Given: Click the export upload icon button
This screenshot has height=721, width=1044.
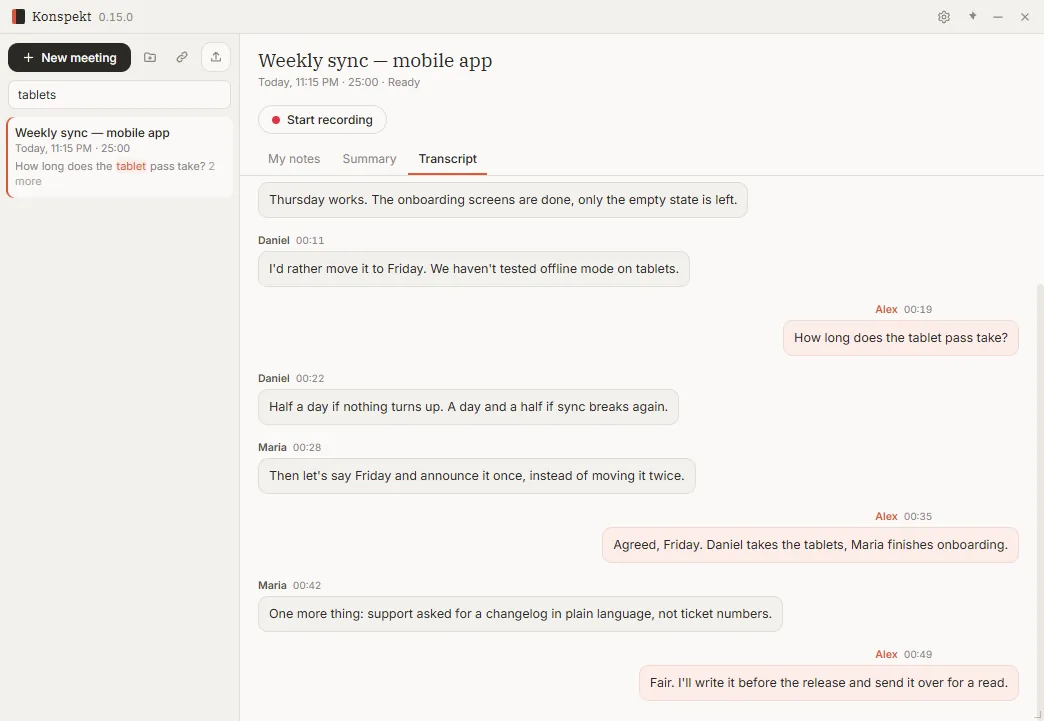Looking at the screenshot, I should pos(216,57).
